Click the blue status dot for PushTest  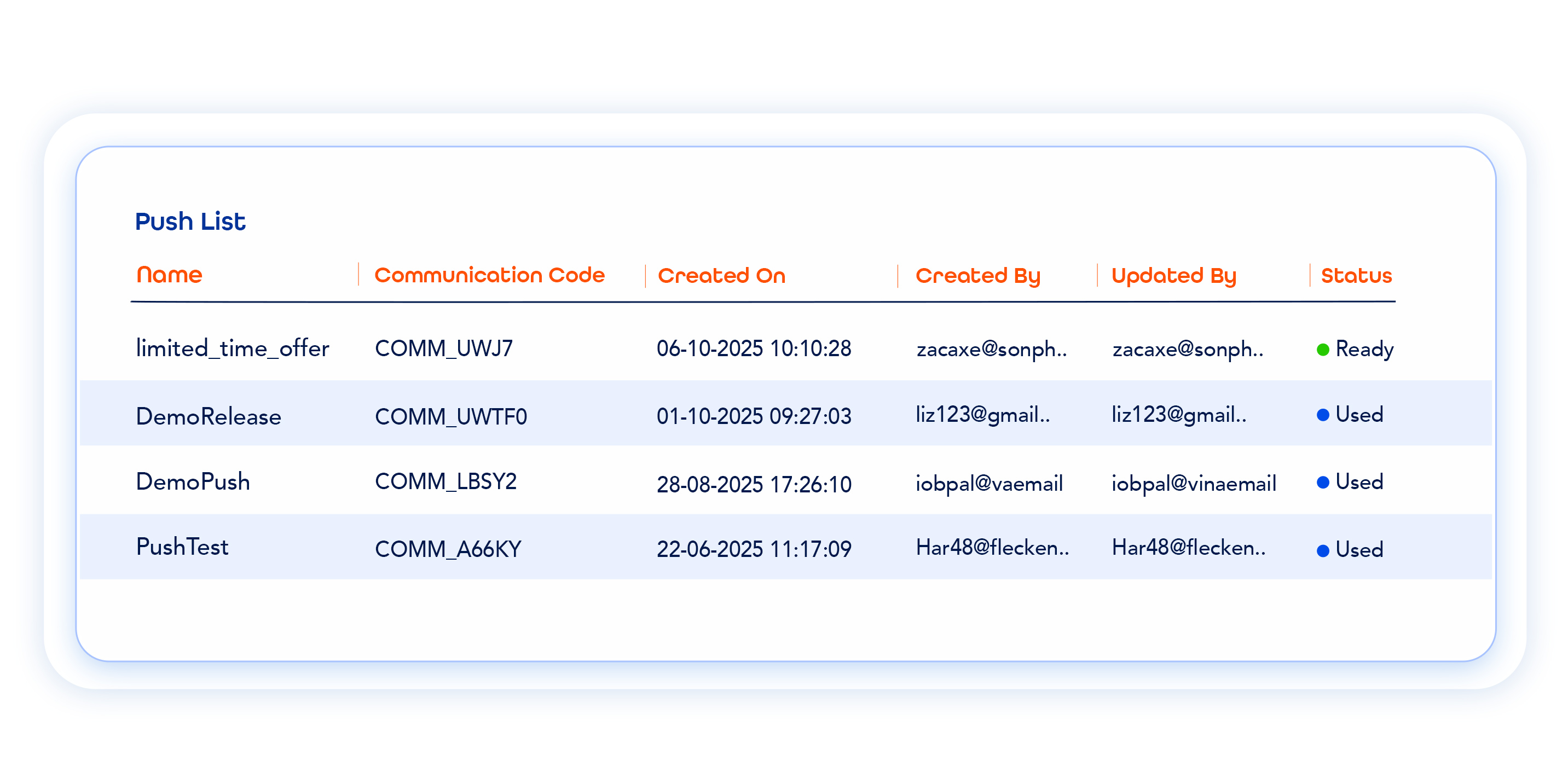1322,550
